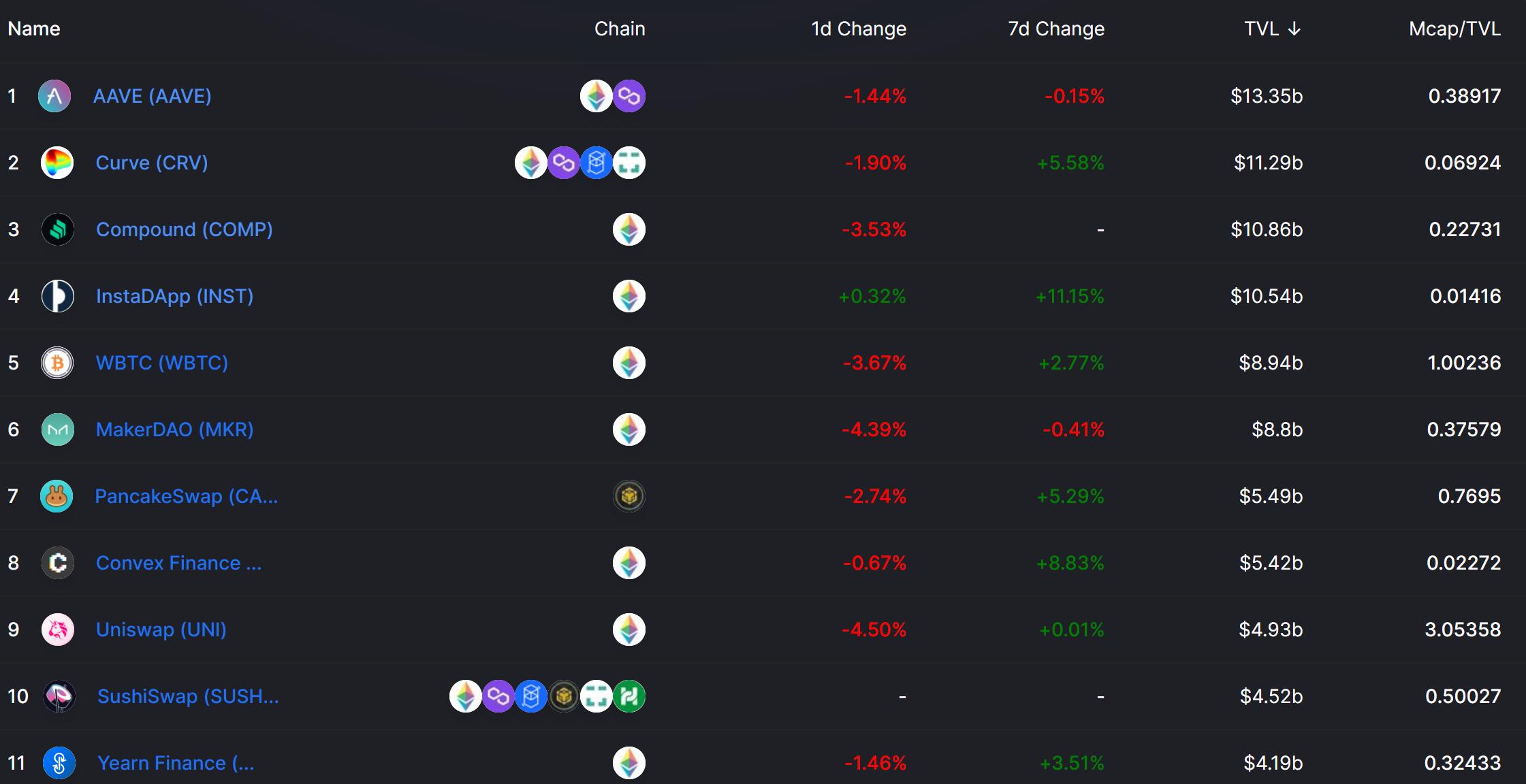Sort table by TVL column arrow
Viewport: 1526px width, 784px height.
click(x=1294, y=29)
